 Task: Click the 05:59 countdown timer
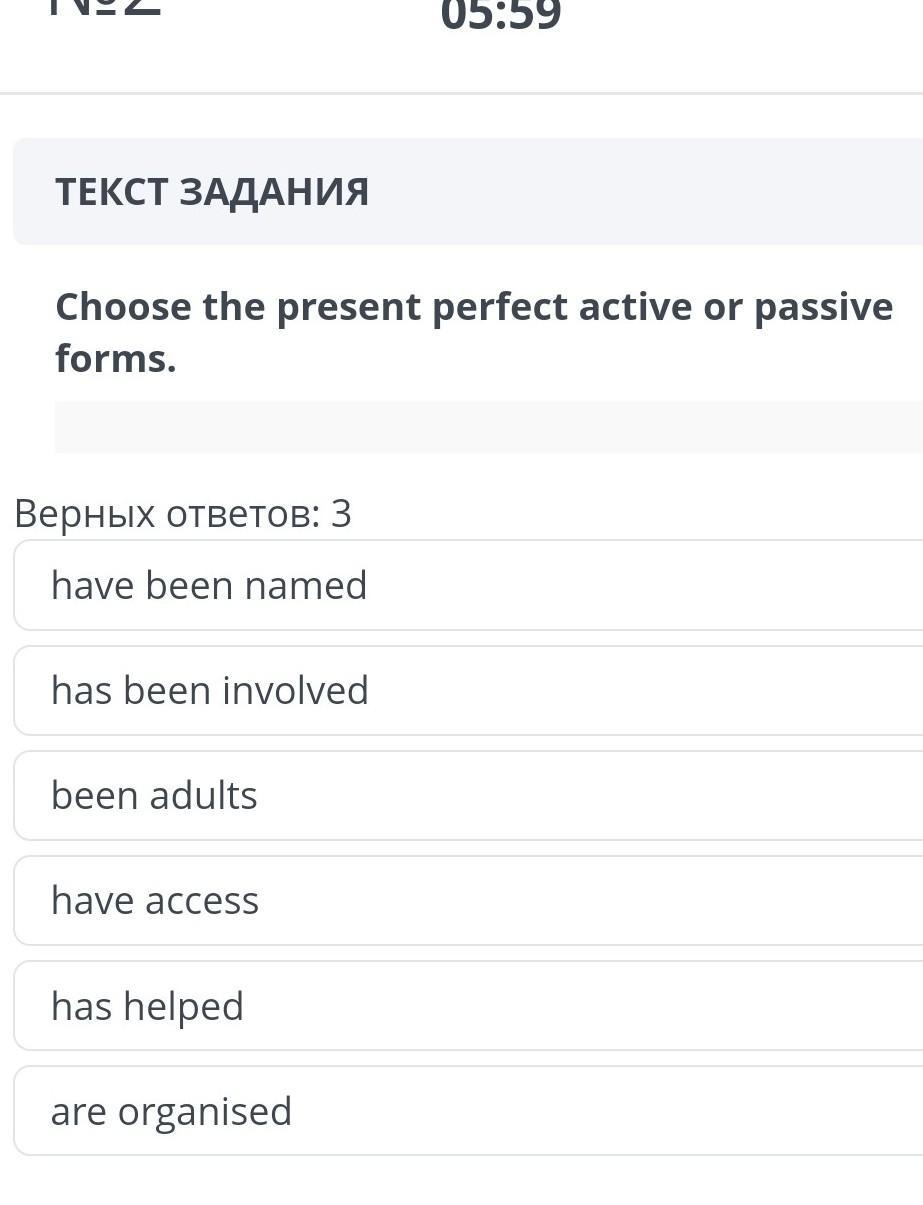tap(501, 15)
